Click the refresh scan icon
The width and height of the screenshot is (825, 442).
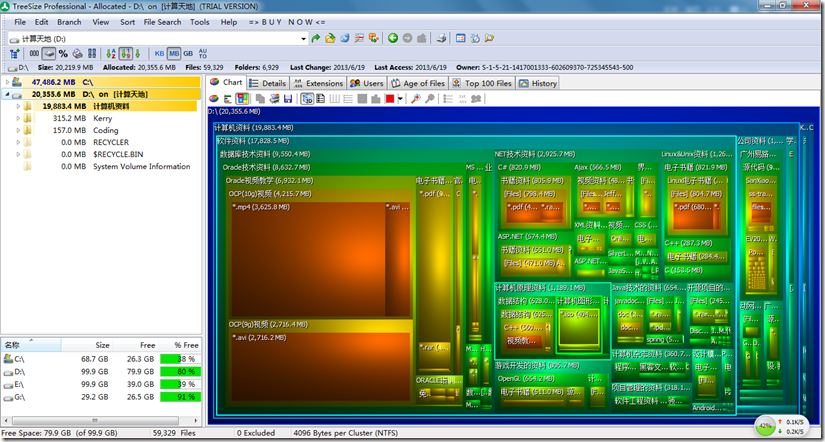[345, 38]
